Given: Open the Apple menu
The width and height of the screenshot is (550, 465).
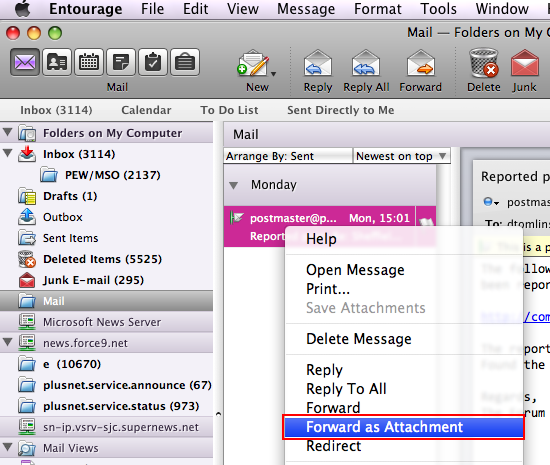Looking at the screenshot, I should 23,9.
